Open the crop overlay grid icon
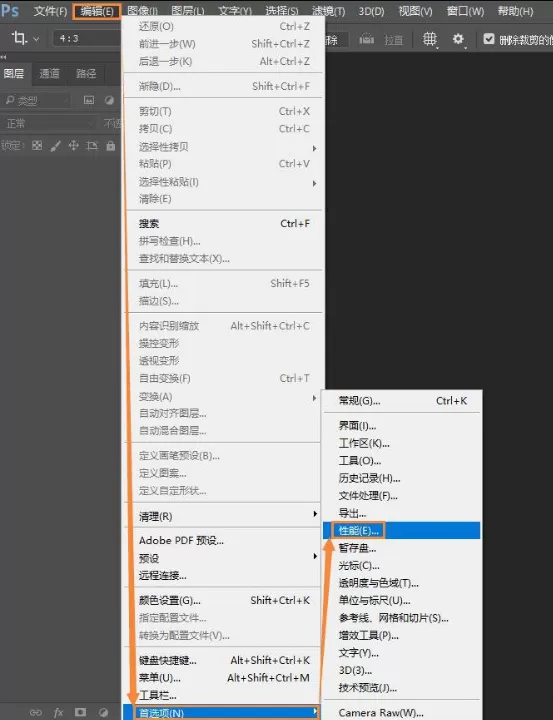 click(x=430, y=39)
